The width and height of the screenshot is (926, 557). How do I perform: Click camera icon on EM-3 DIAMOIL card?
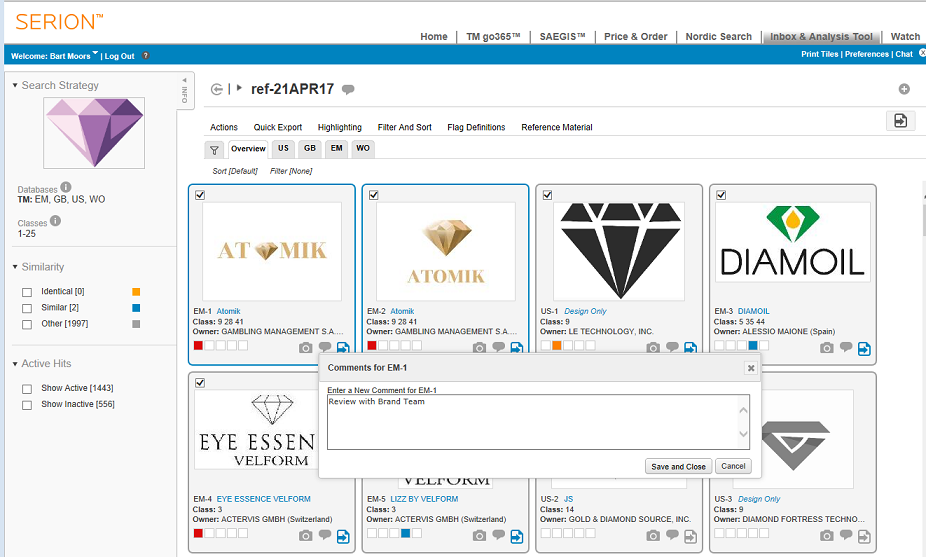click(826, 348)
